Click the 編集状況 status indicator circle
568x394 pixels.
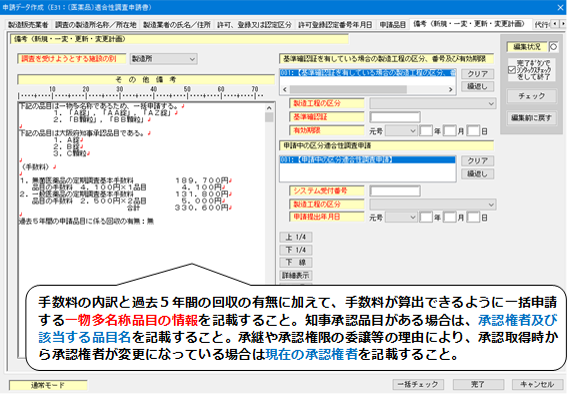(553, 47)
